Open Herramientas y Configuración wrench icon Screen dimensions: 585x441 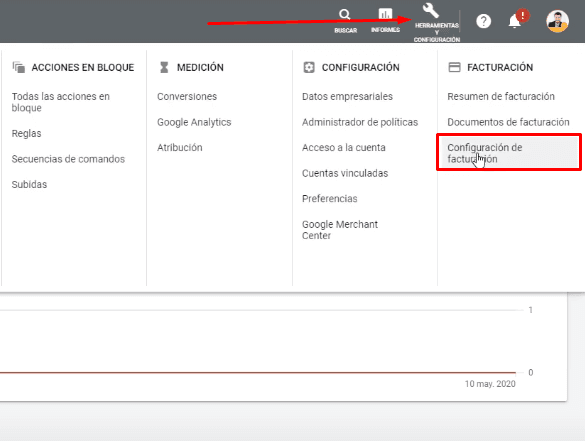pos(431,11)
